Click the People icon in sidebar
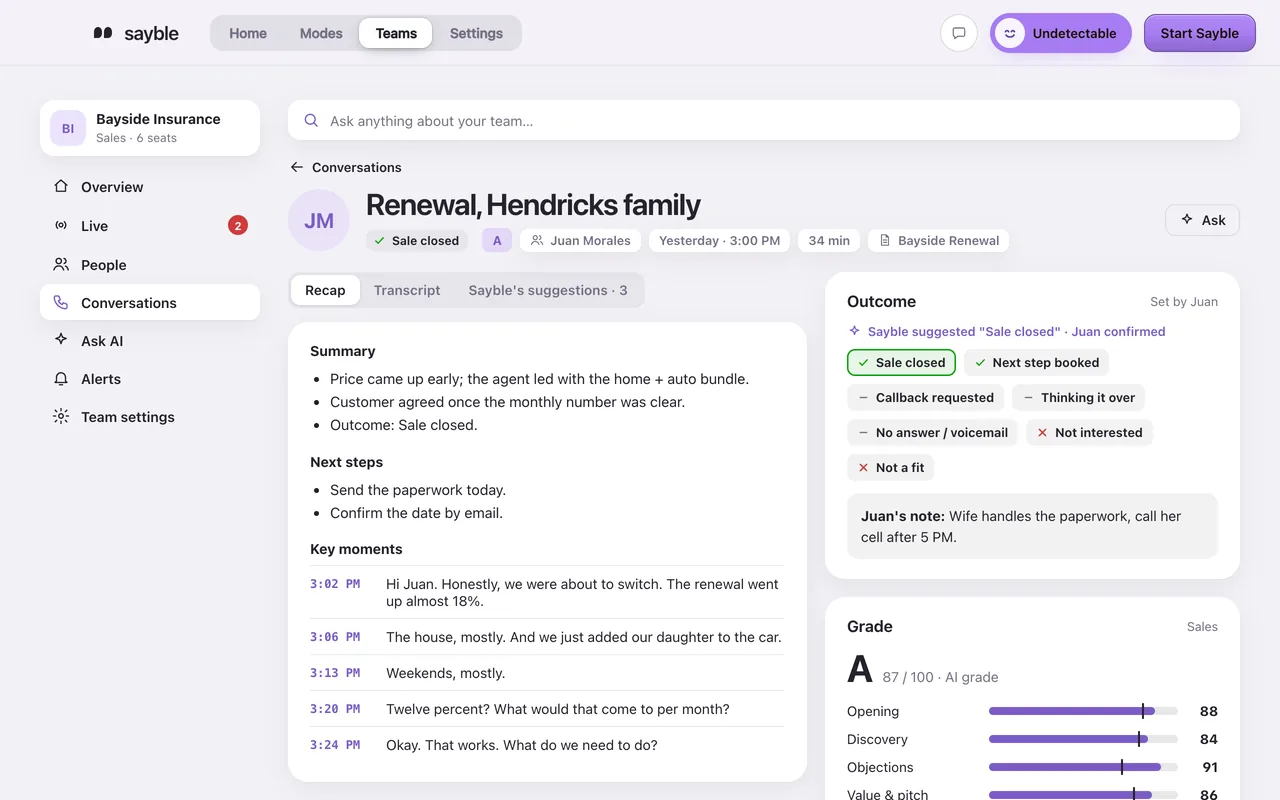The width and height of the screenshot is (1280, 800). pos(61,265)
